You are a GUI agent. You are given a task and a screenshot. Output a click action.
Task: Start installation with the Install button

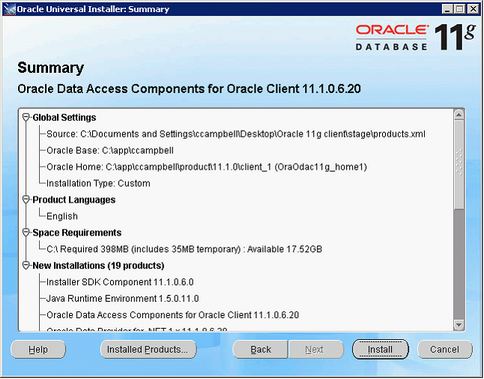tap(380, 349)
